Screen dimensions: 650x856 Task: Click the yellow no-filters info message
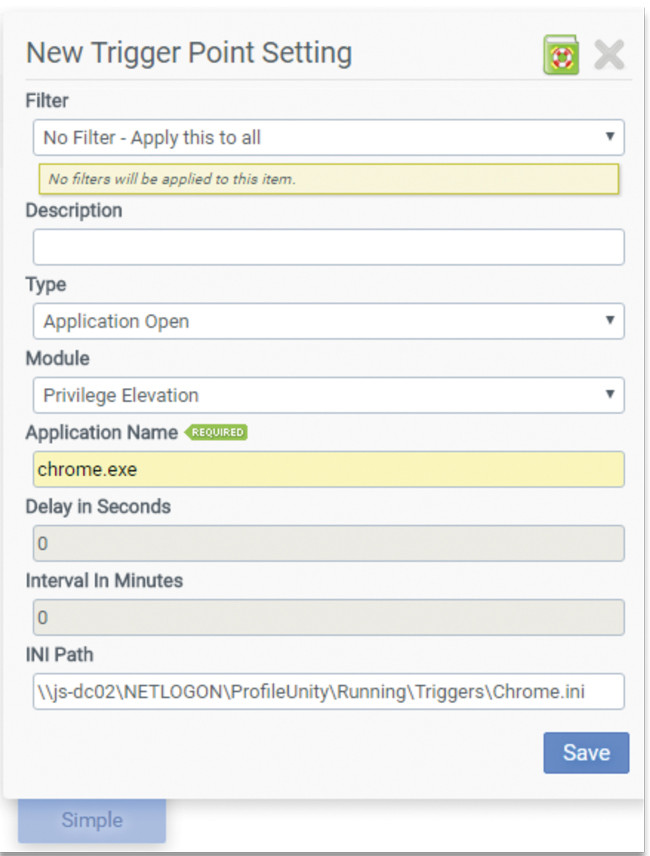coord(328,179)
